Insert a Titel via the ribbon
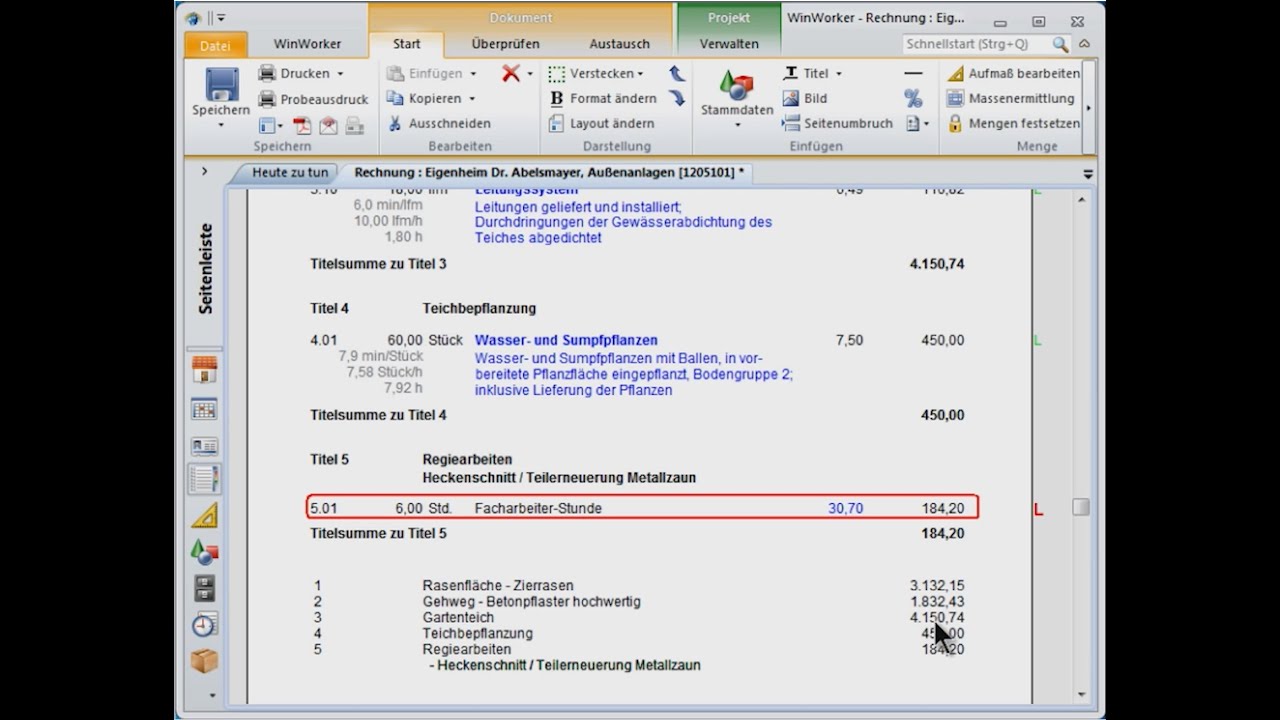 tap(806, 73)
